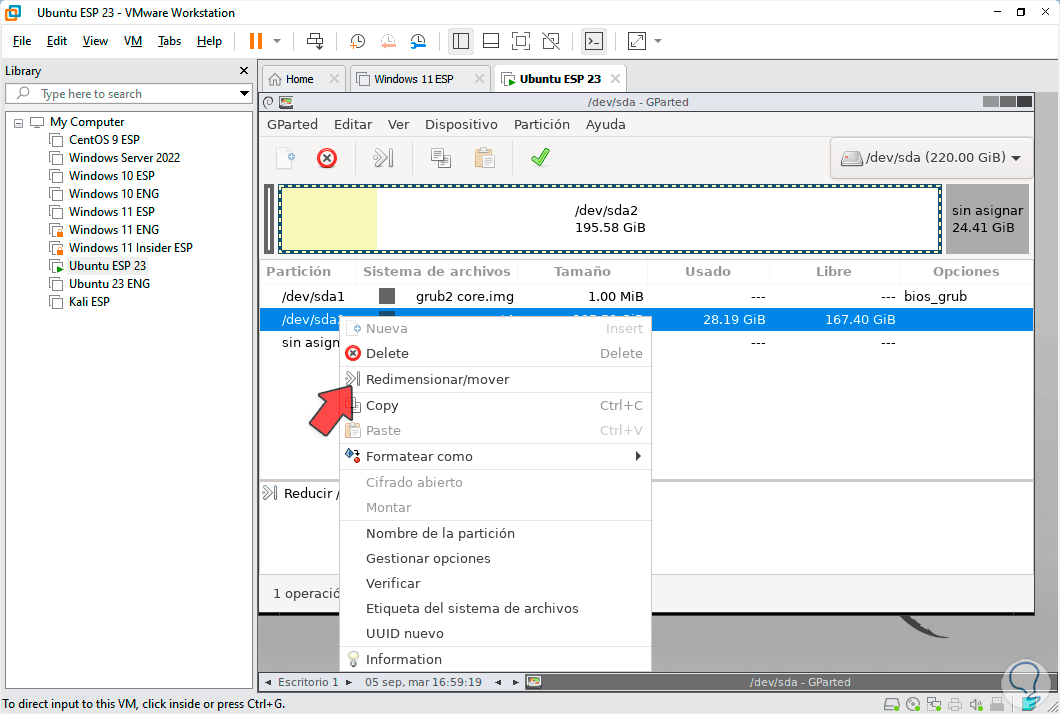The image size is (1060, 714).
Task: Choose Nombre de la partición menu entry
Action: (x=495, y=533)
